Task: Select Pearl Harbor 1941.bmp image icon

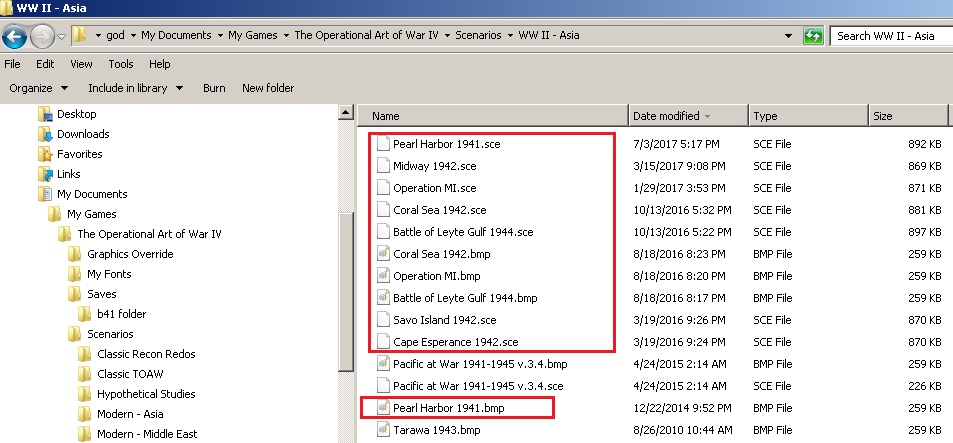Action: [383, 408]
